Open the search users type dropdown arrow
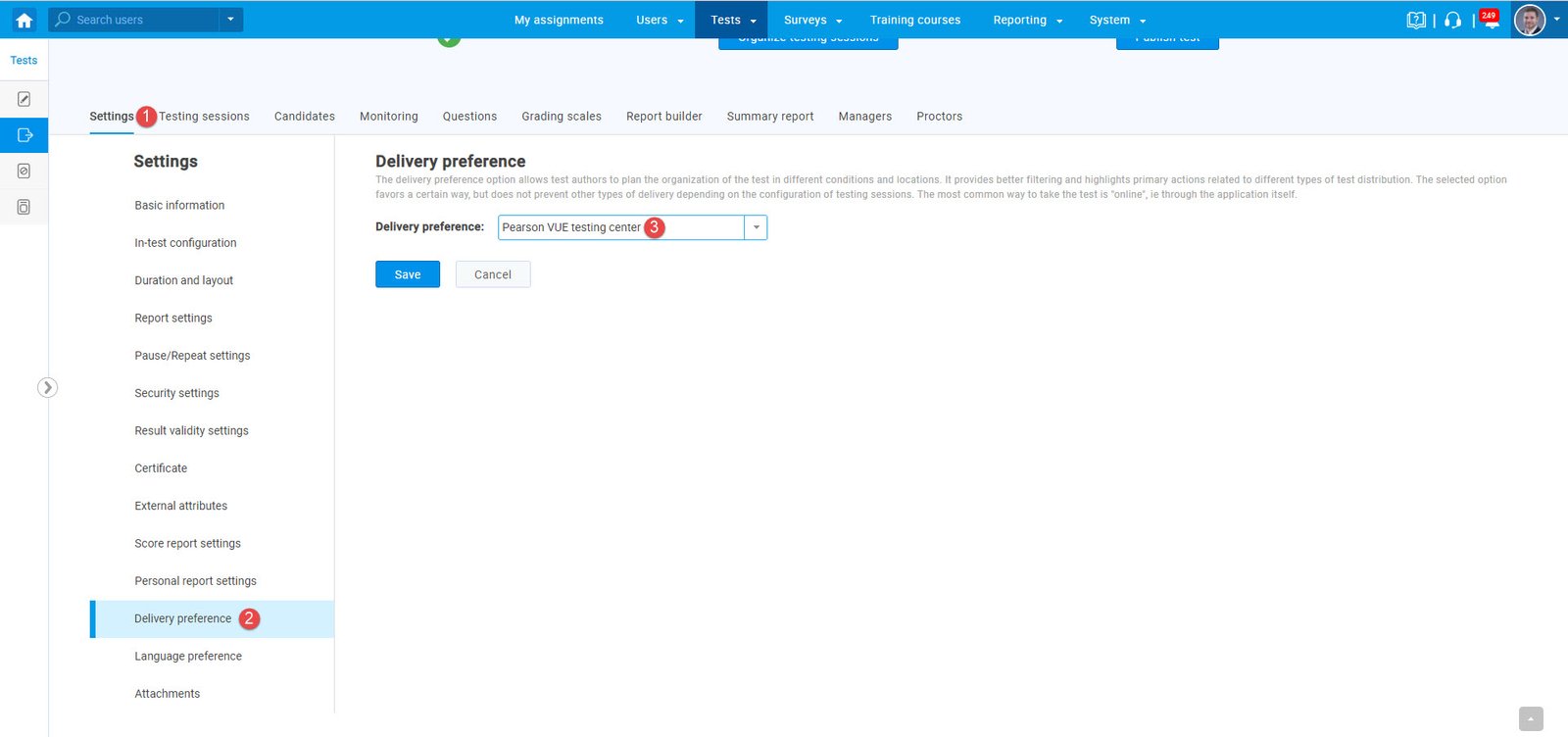1568x737 pixels. coord(230,20)
